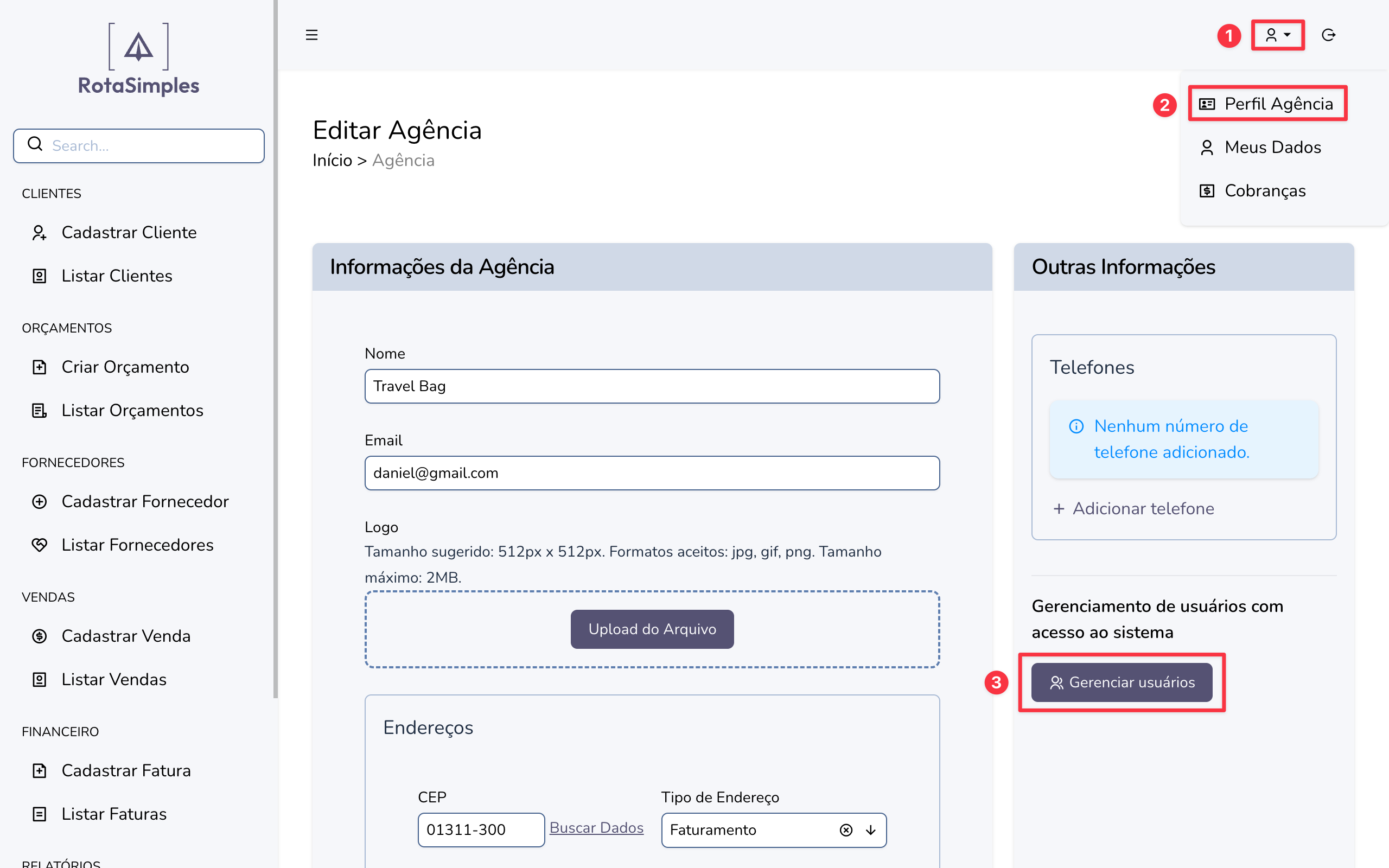
Task: Click the Gerenciar usuários button
Action: (x=1122, y=682)
